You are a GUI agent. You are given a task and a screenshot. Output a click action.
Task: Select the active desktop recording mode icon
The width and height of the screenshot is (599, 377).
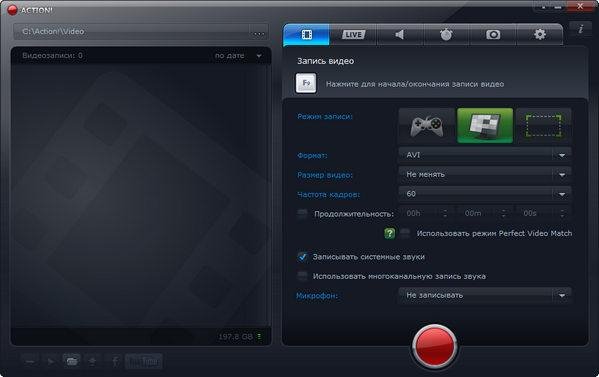(485, 126)
